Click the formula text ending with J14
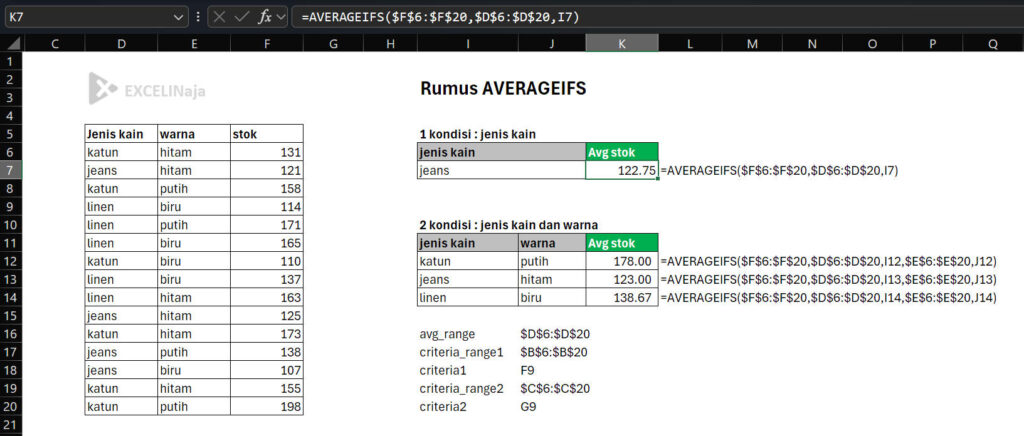1024x436 pixels. tap(829, 298)
